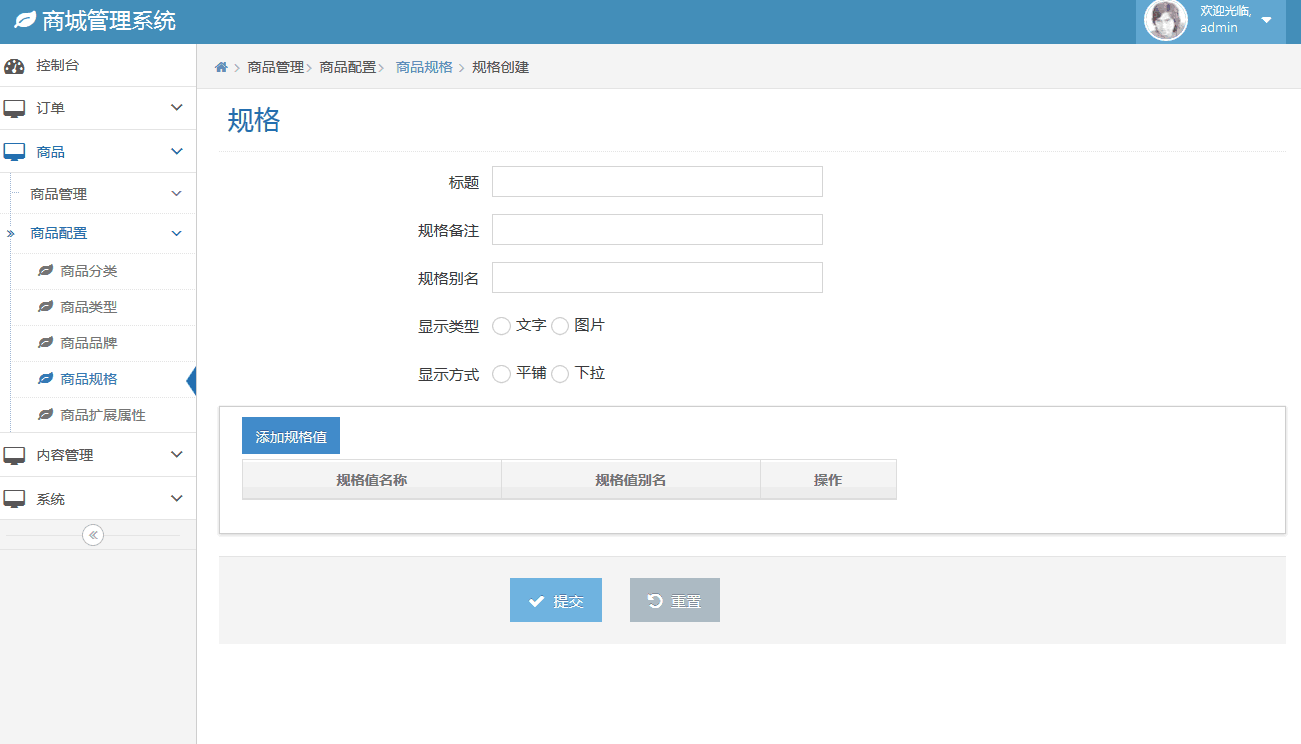The height and width of the screenshot is (744, 1301).
Task: Open 商品扩展属性 in the sidebar
Action: point(103,415)
